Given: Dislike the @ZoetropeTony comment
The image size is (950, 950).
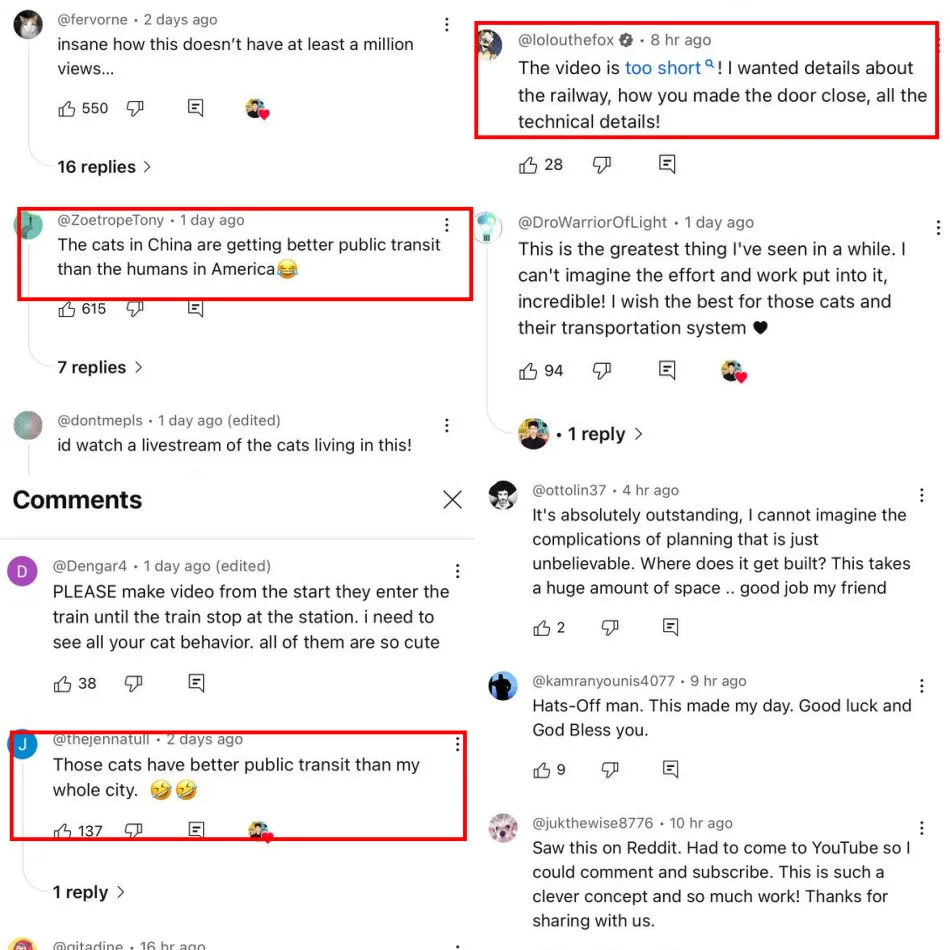Looking at the screenshot, I should coord(135,309).
